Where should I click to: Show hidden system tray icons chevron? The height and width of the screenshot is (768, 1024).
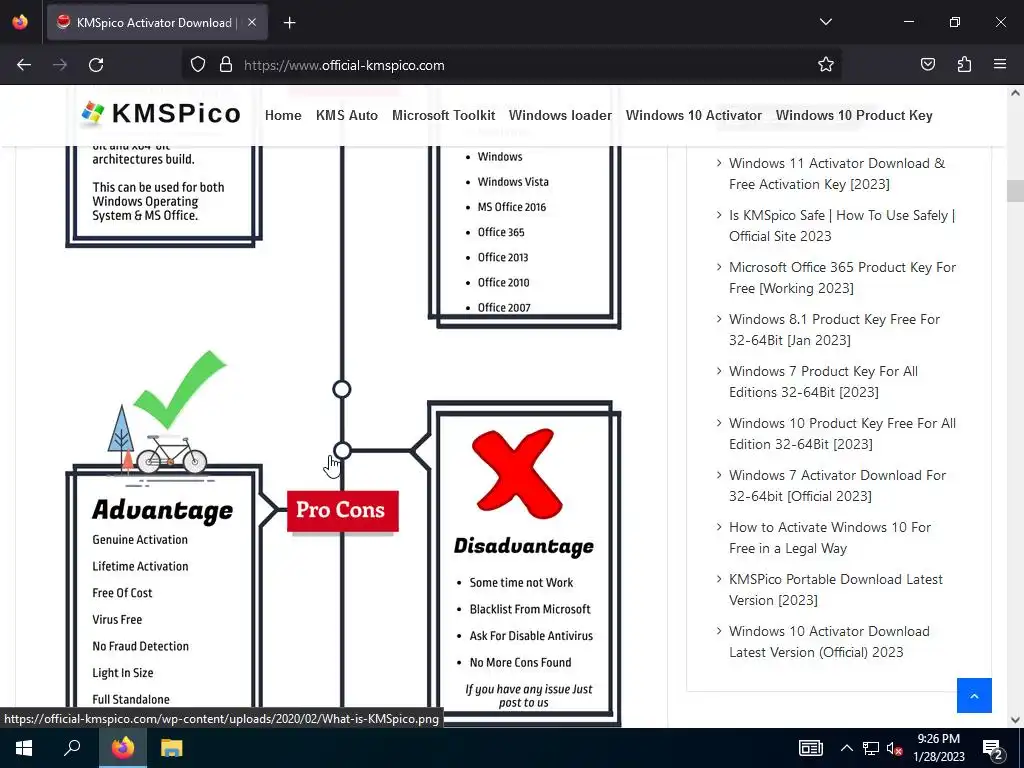[x=846, y=748]
